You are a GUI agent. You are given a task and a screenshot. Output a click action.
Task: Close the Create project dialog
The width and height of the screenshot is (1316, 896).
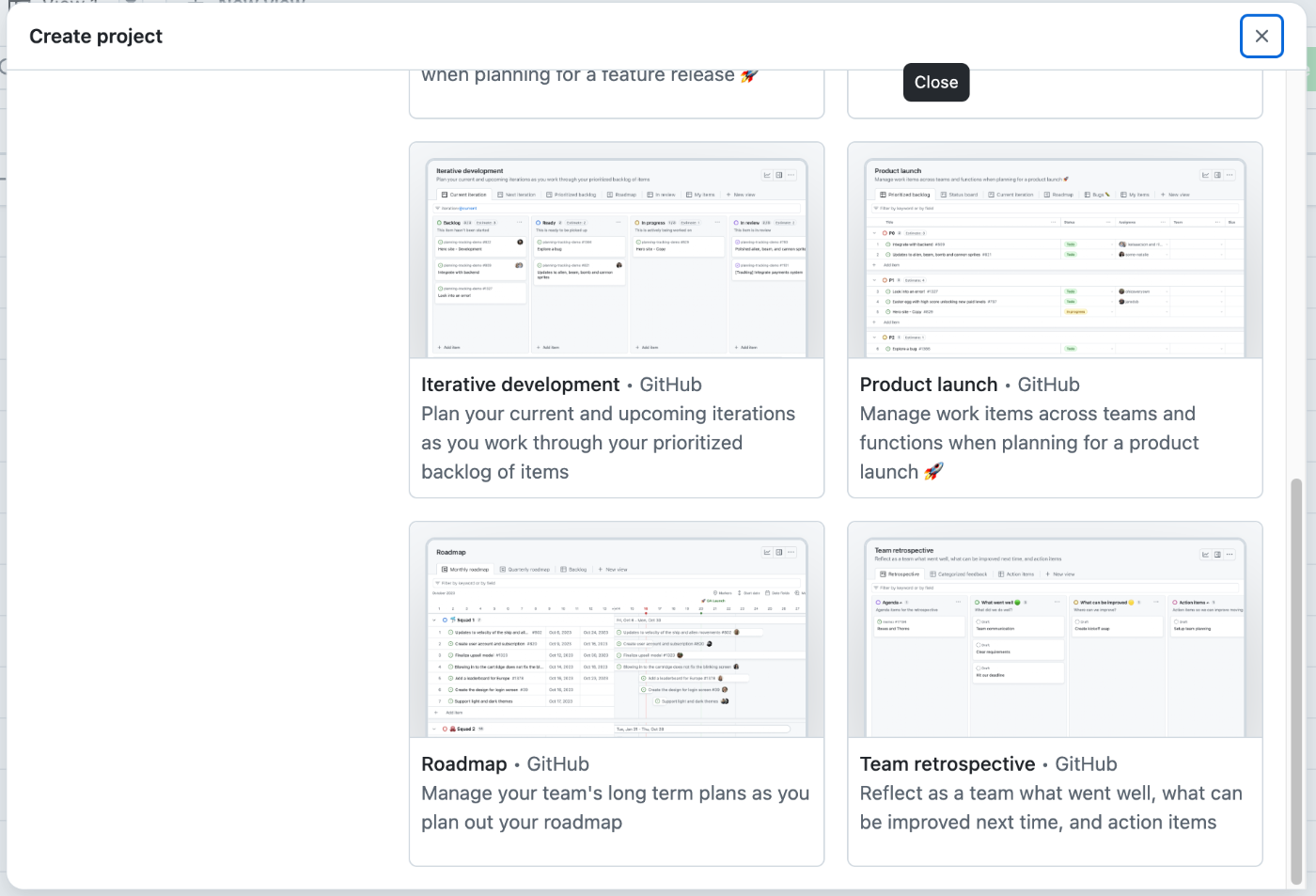pos(1261,37)
